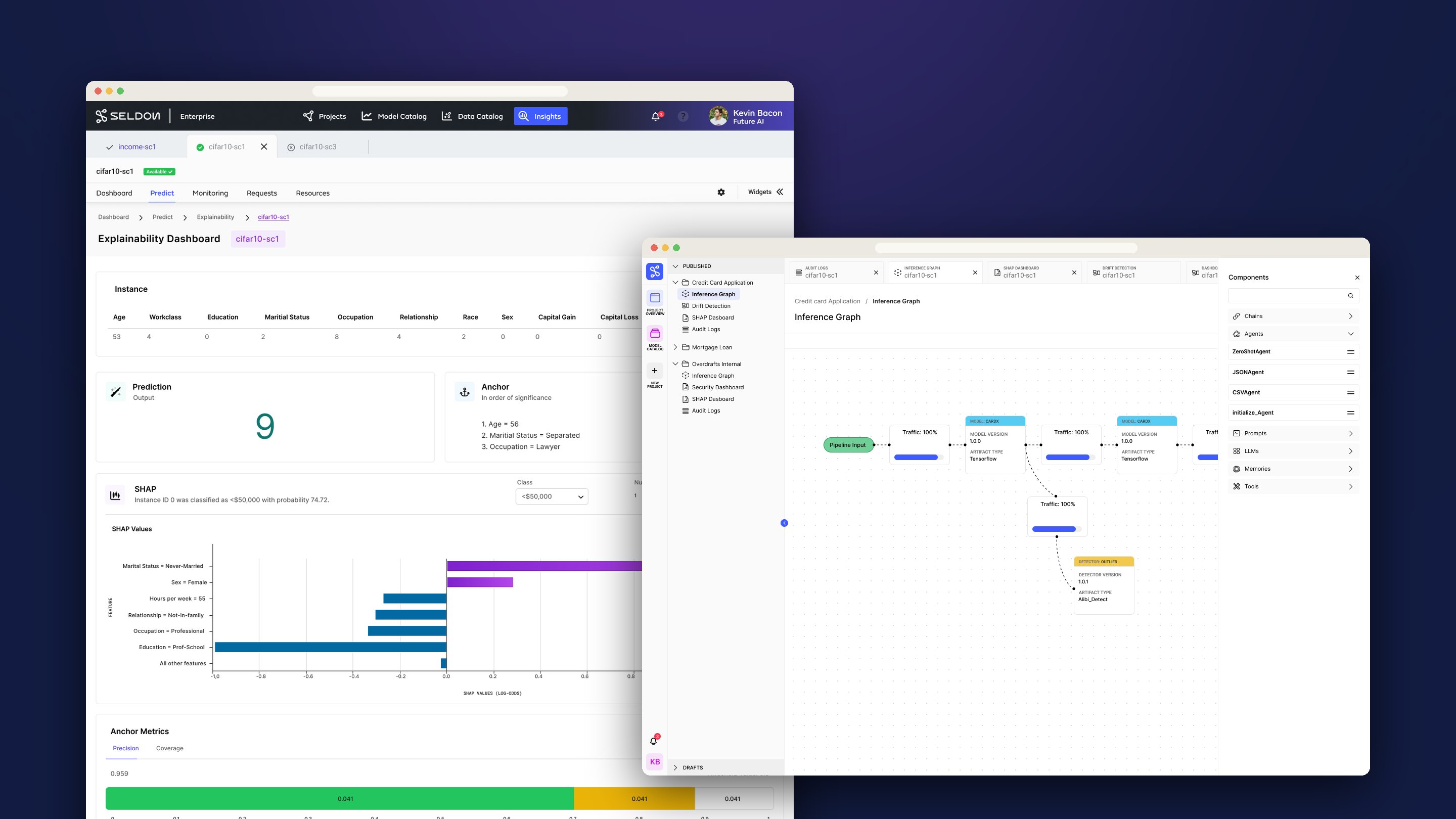Click the help question mark icon
The width and height of the screenshot is (1456, 819).
683,116
